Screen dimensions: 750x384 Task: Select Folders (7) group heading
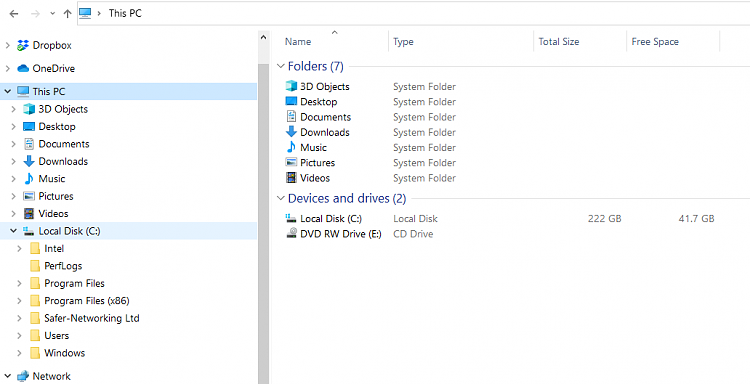pyautogui.click(x=316, y=66)
